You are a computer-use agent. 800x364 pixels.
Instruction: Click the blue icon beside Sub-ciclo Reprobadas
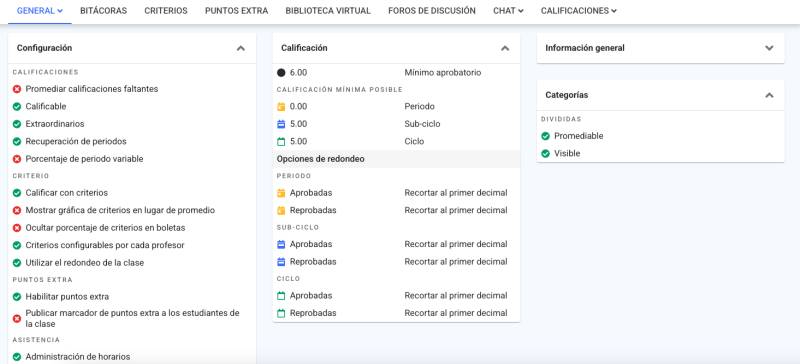(281, 262)
